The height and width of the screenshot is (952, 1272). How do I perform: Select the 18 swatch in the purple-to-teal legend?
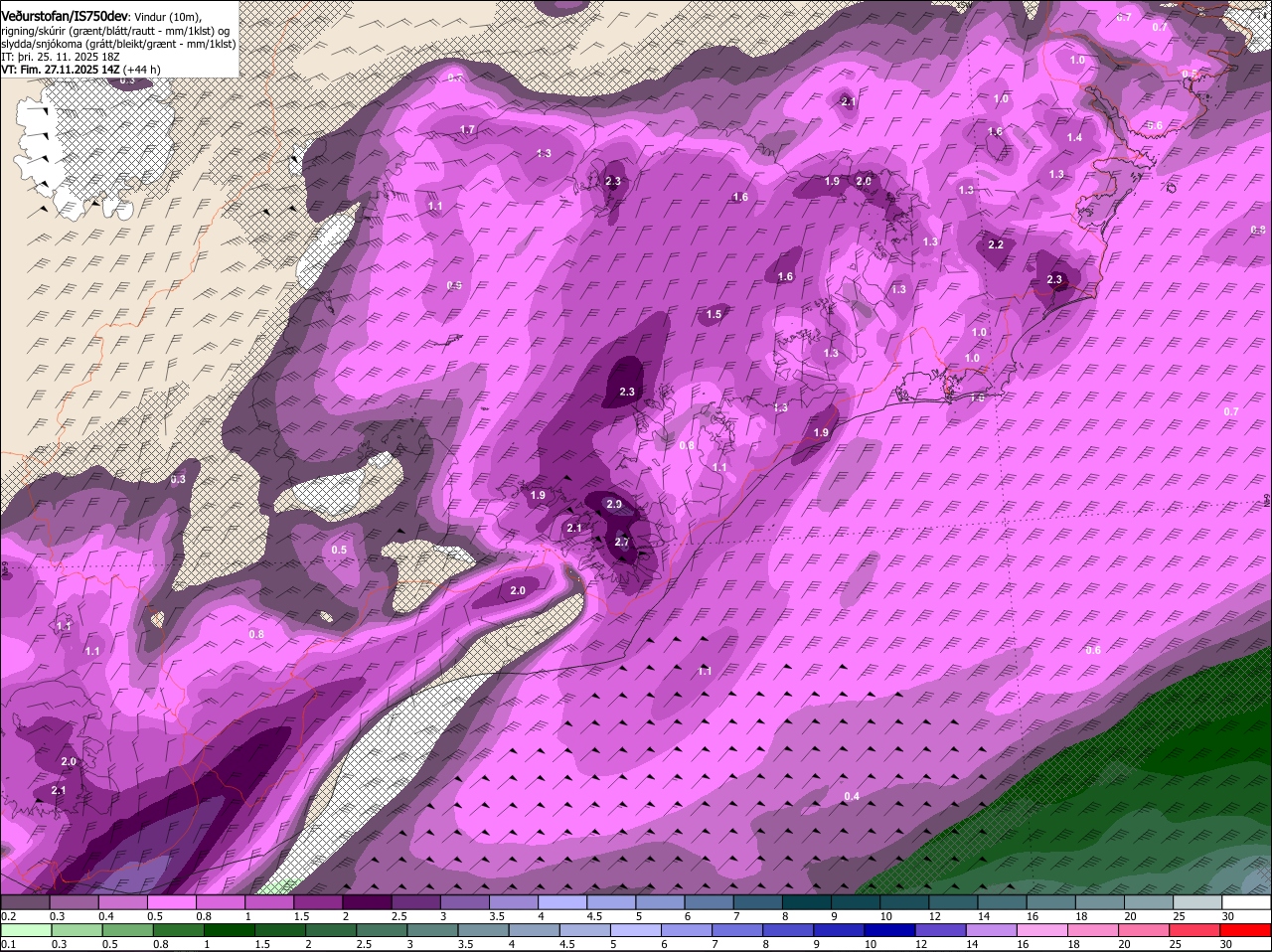click(1100, 901)
